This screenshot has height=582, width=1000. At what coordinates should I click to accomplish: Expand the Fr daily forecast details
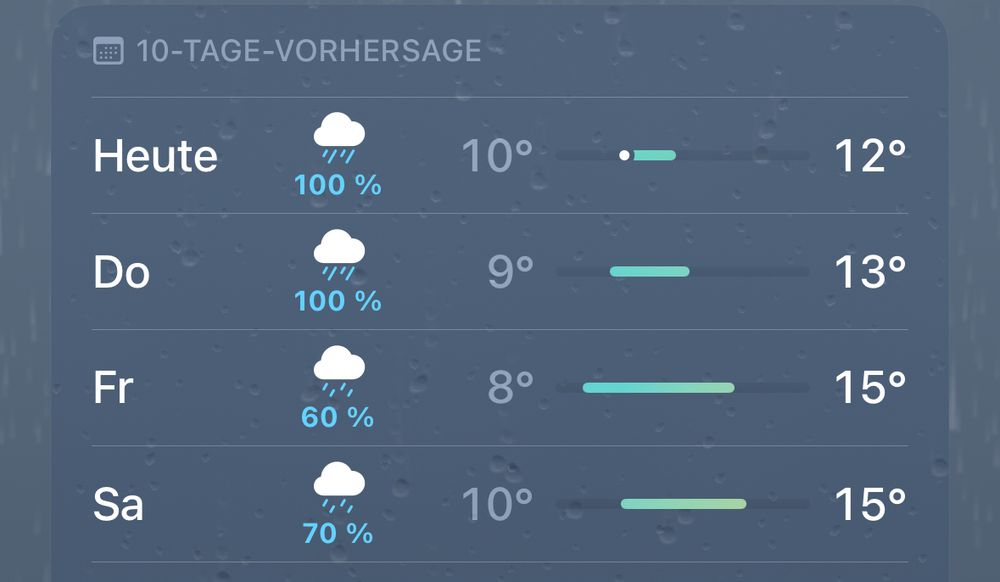pos(500,386)
